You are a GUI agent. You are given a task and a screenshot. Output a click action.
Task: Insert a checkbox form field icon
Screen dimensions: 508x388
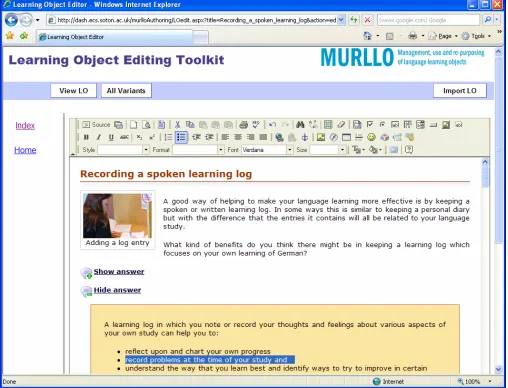tap(369, 125)
